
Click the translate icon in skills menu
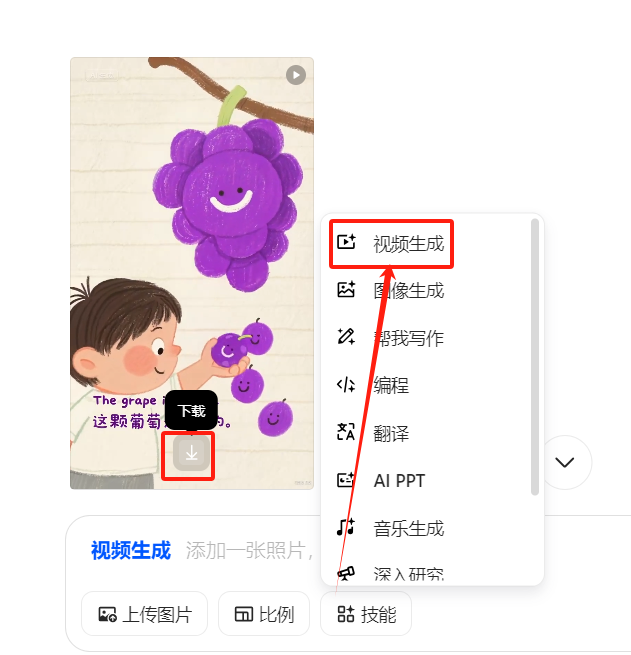[346, 432]
